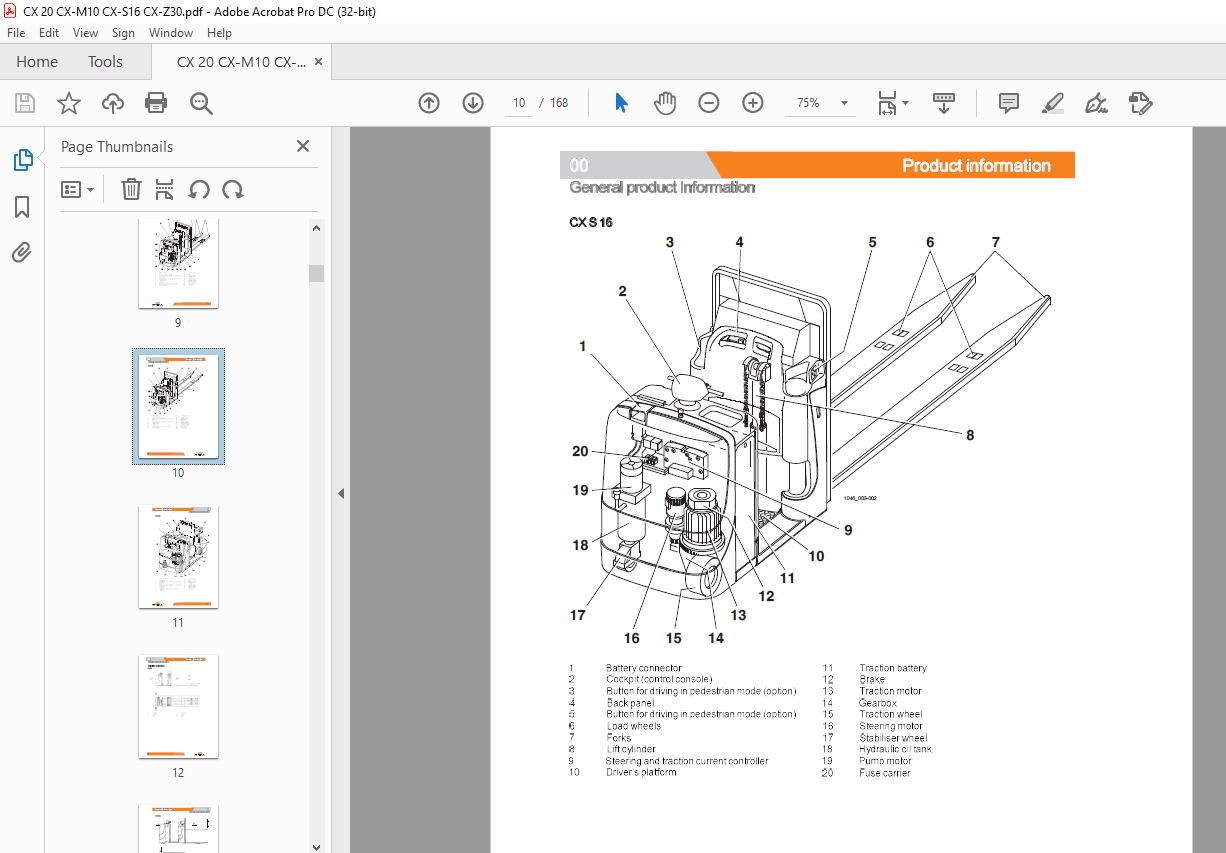1226x853 pixels.
Task: Close the CX 20 document tab
Action: pyautogui.click(x=318, y=62)
